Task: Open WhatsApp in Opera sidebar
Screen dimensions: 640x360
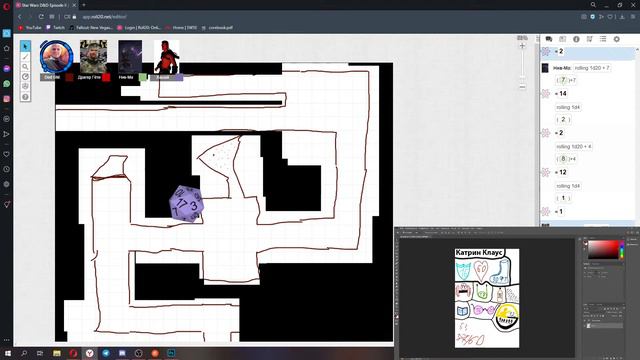Action: tap(7, 84)
